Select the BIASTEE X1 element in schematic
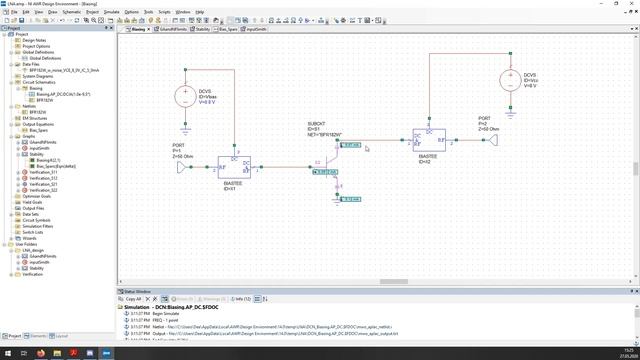The height and width of the screenshot is (360, 640). pos(234,167)
